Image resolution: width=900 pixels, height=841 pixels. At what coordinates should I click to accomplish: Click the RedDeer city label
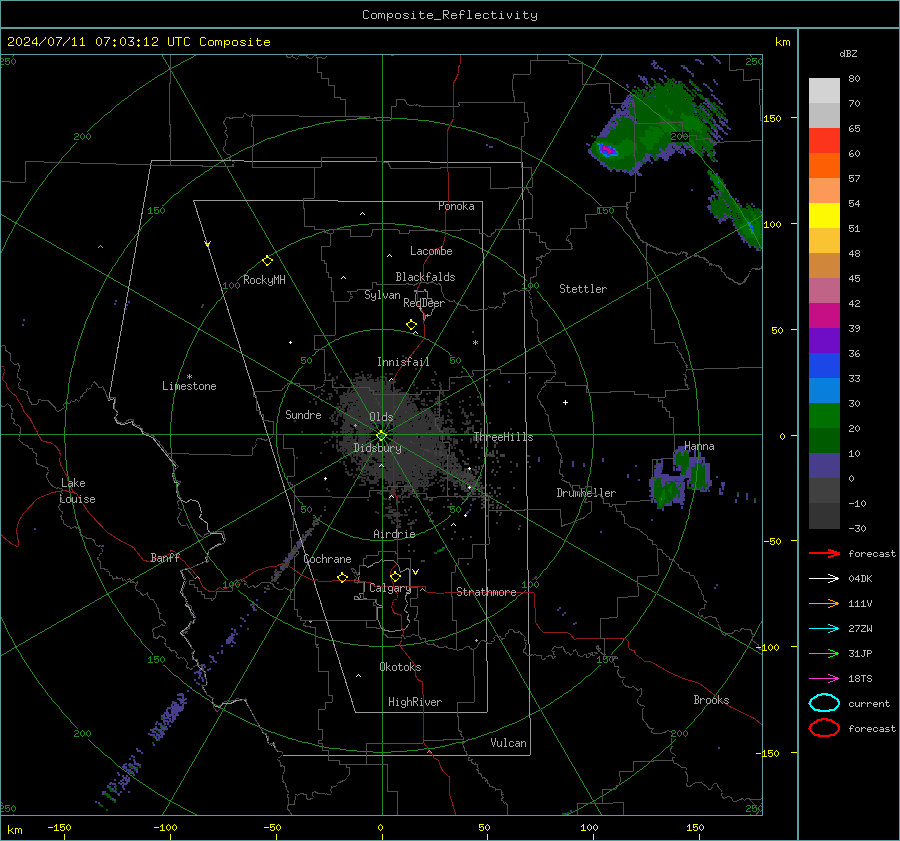pos(424,303)
